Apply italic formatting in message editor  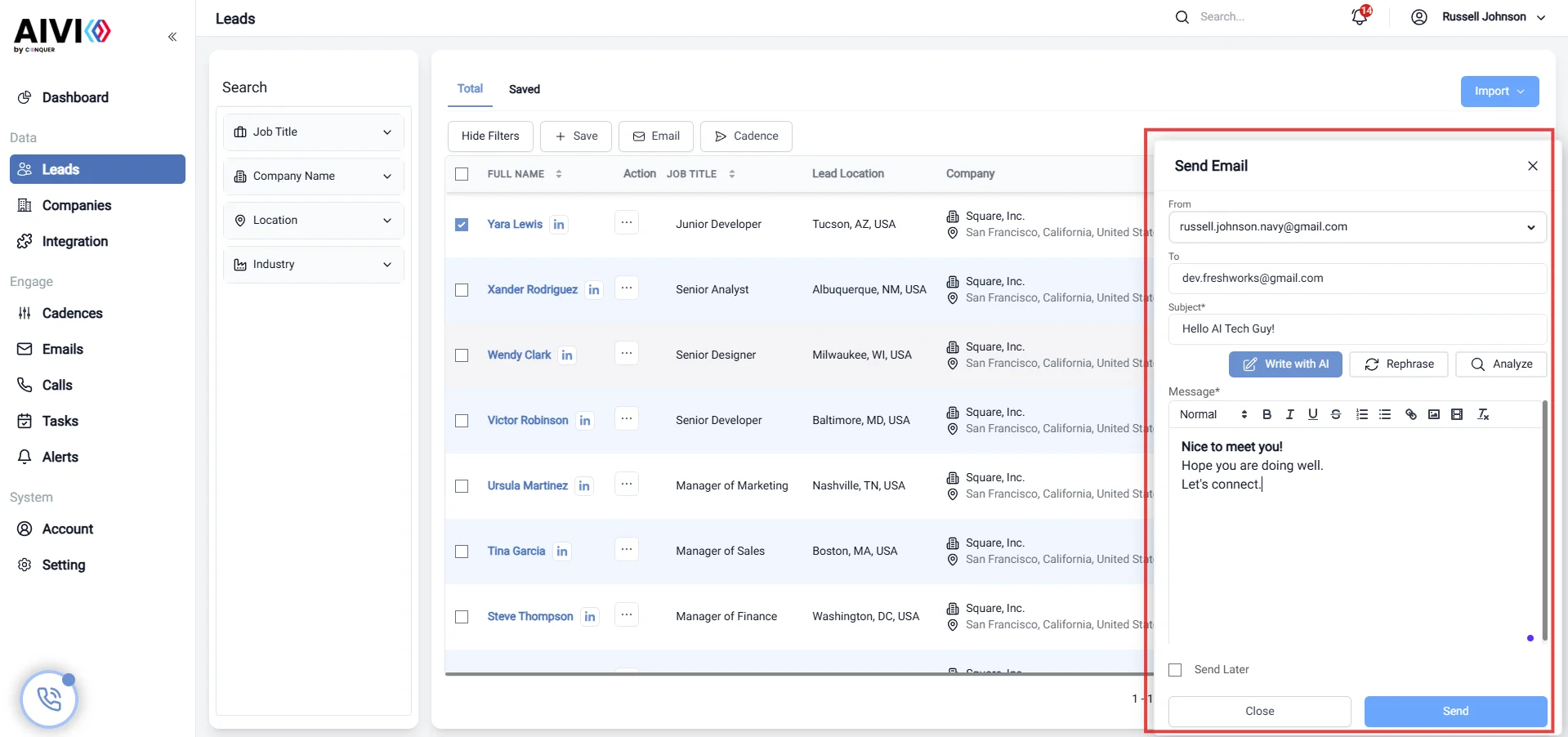pyautogui.click(x=1290, y=414)
